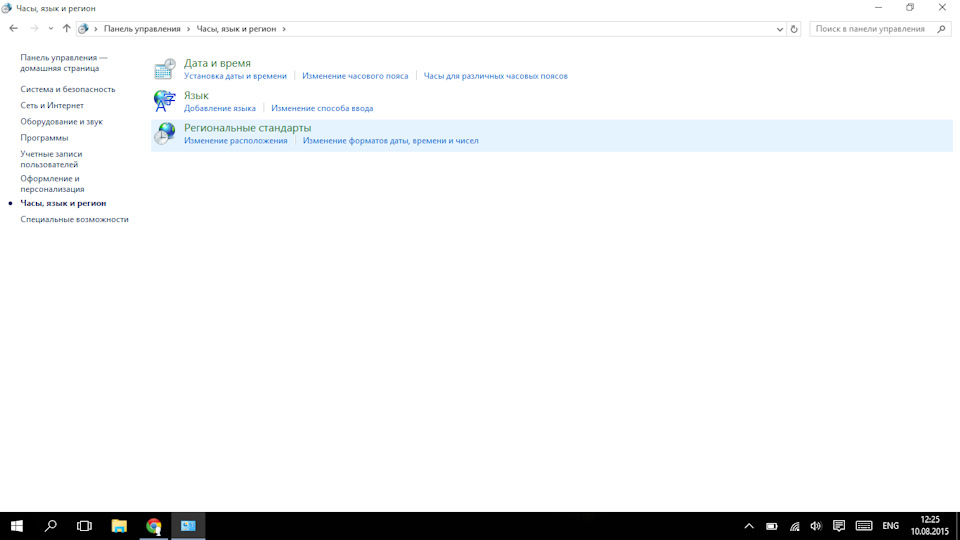
Task: Open the Windows Start menu
Action: (17, 526)
